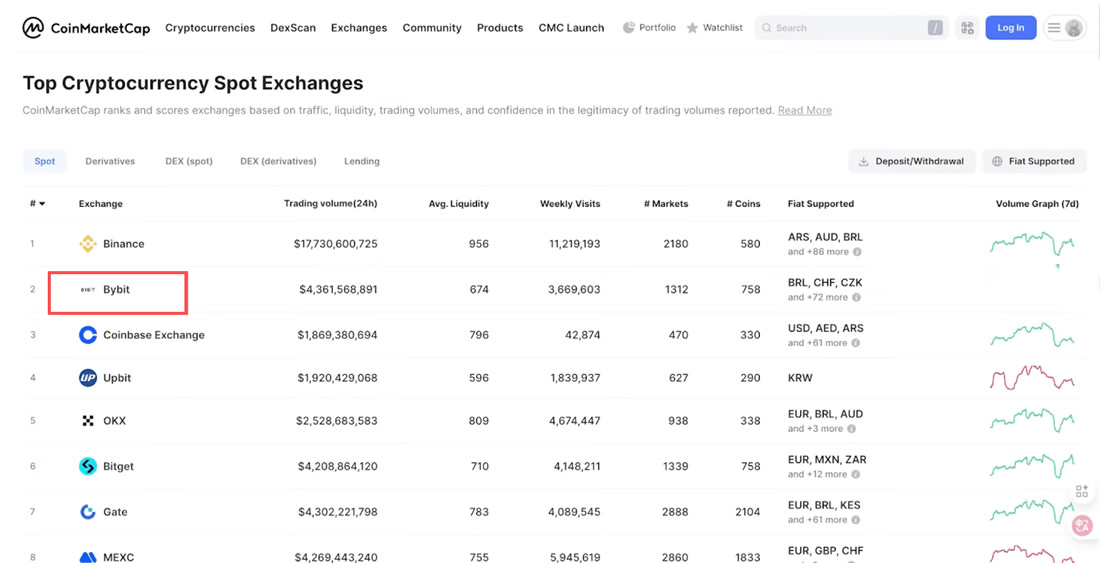Follow the Read More link

click(804, 110)
